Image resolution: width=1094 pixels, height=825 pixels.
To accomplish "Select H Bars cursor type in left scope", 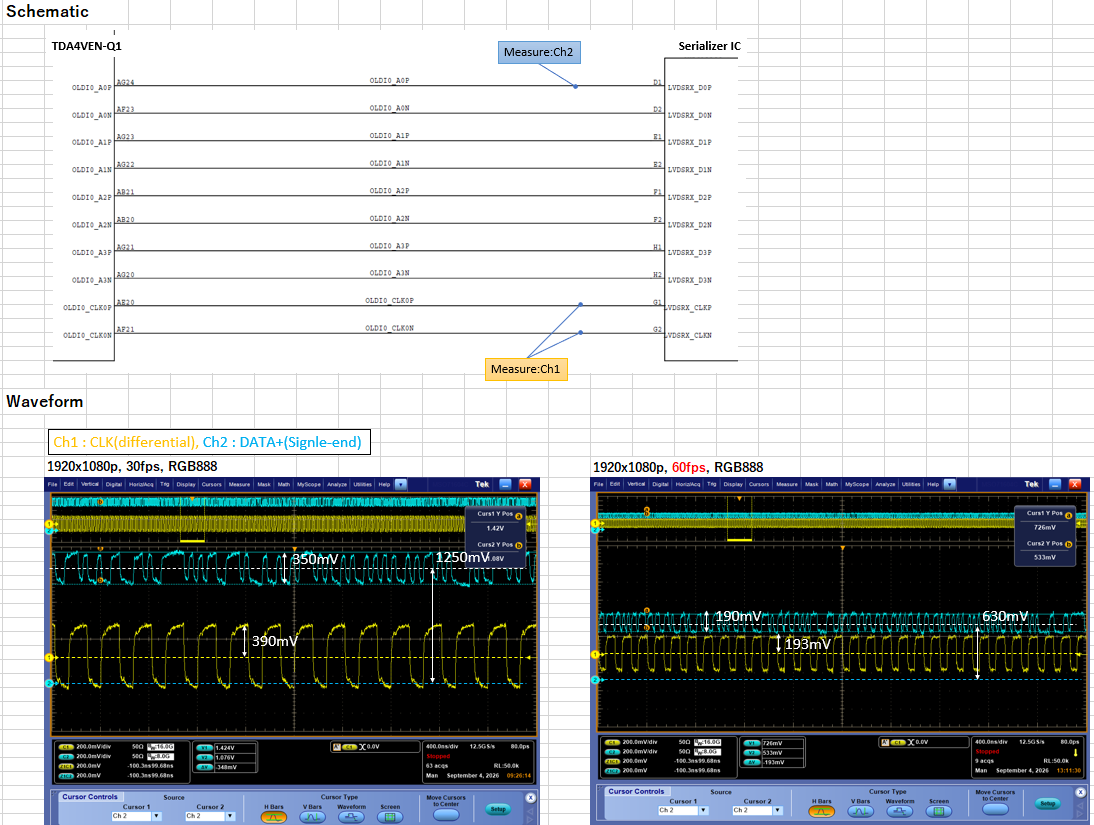I will (274, 817).
